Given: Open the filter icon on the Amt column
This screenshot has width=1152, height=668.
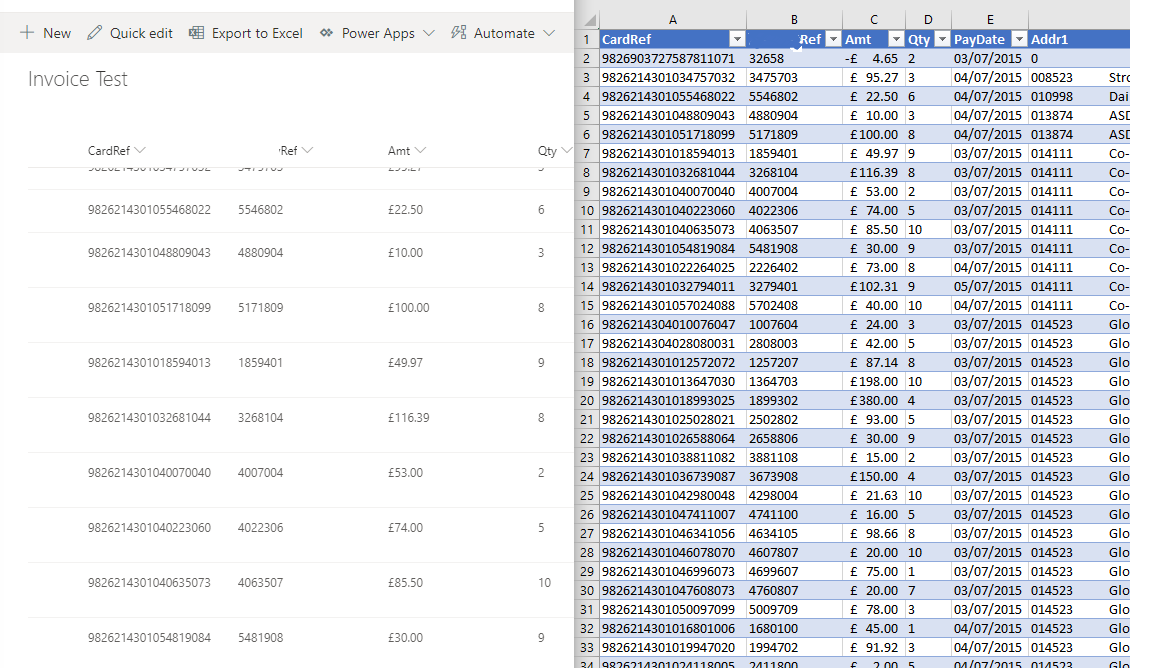Looking at the screenshot, I should pos(894,39).
